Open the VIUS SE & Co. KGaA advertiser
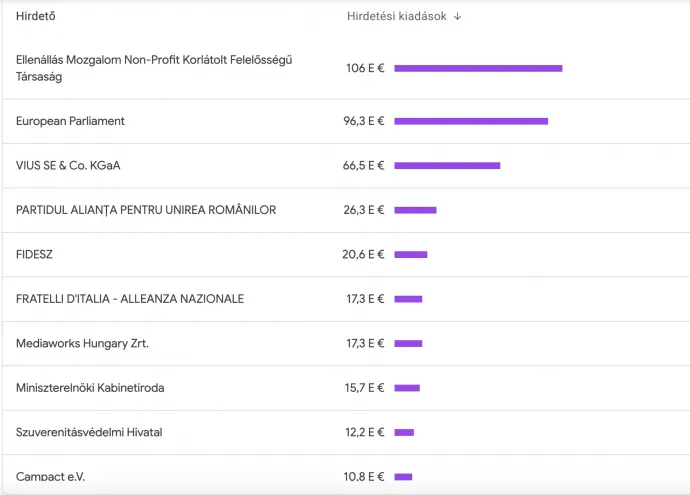Screen dimensions: 690x495 coord(68,165)
